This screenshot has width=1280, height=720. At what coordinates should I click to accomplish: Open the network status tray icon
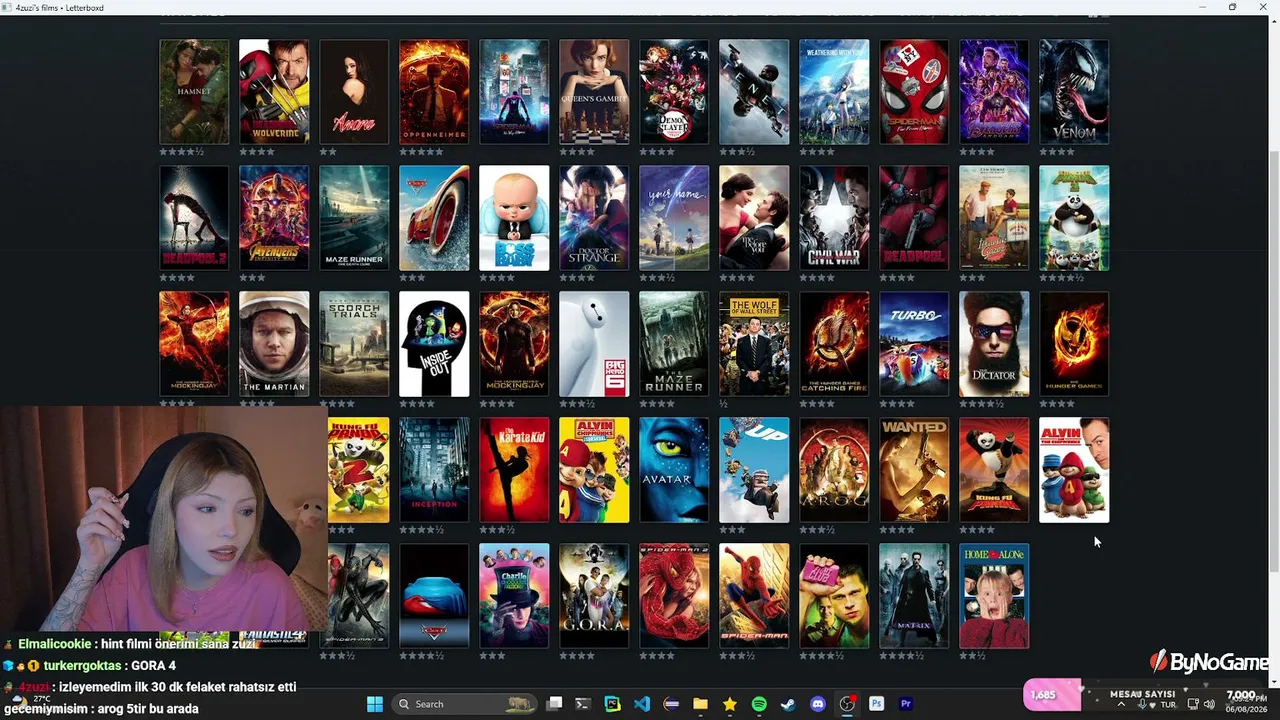coord(1192,704)
